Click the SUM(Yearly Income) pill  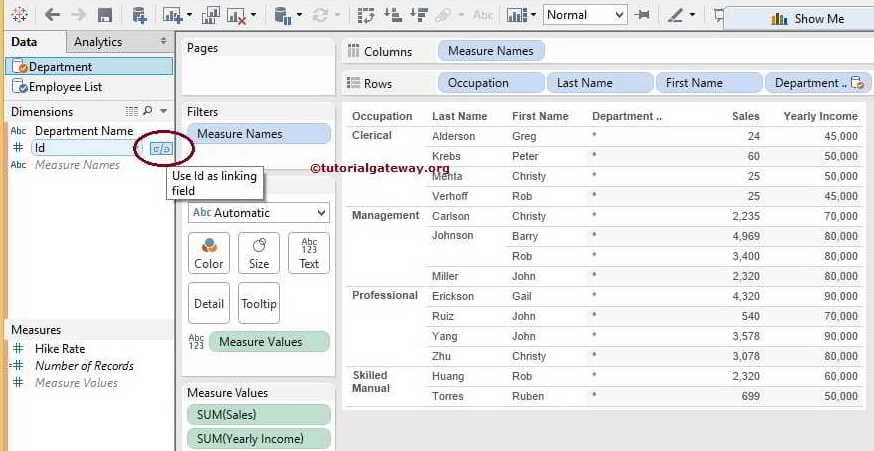pyautogui.click(x=259, y=439)
